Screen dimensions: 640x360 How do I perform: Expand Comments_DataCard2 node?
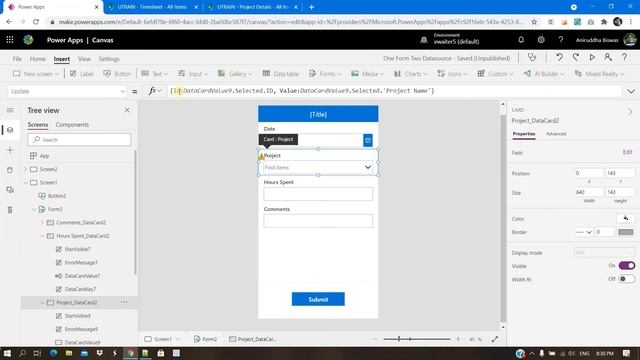[x=42, y=222]
